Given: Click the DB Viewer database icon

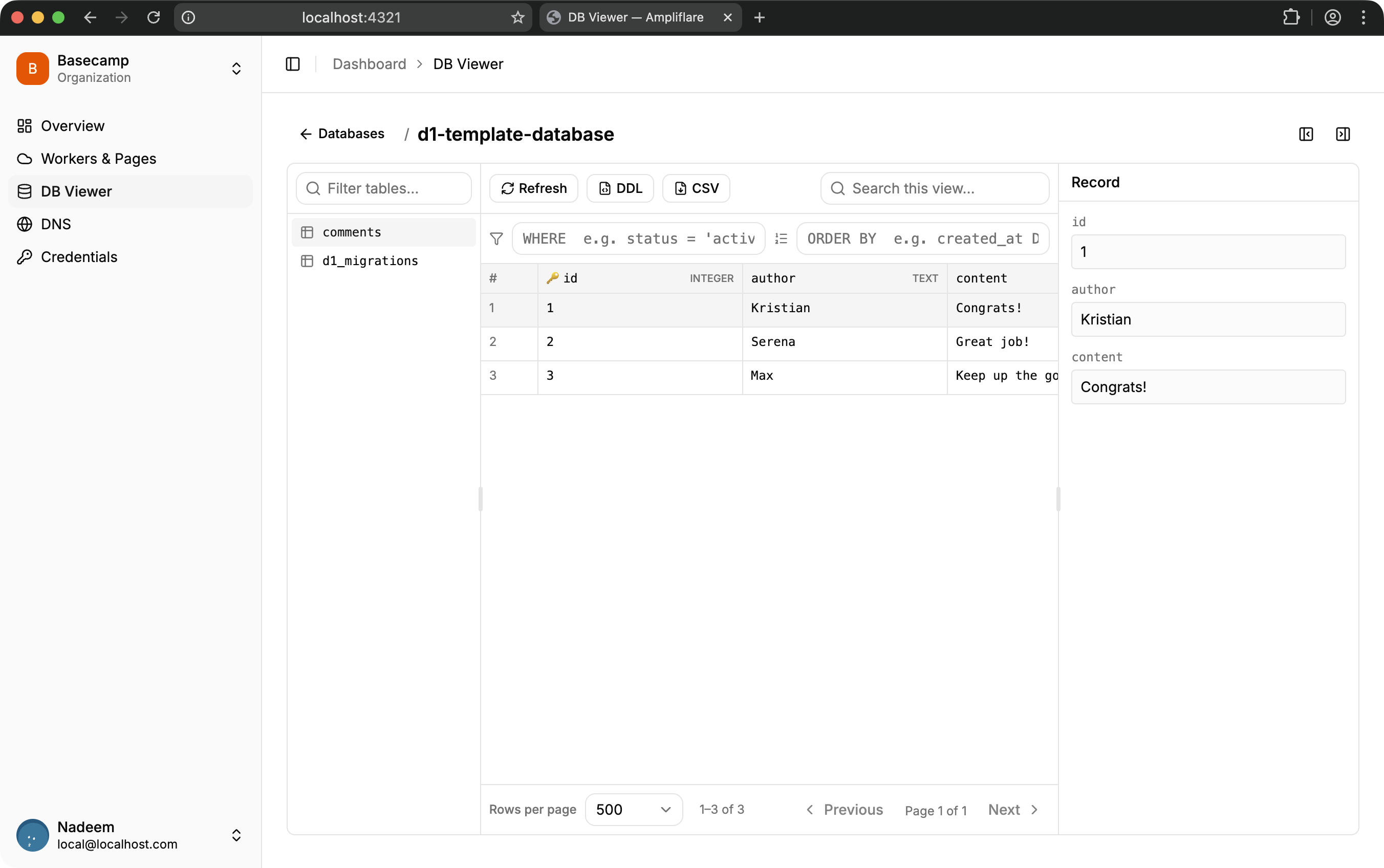Looking at the screenshot, I should click(24, 191).
